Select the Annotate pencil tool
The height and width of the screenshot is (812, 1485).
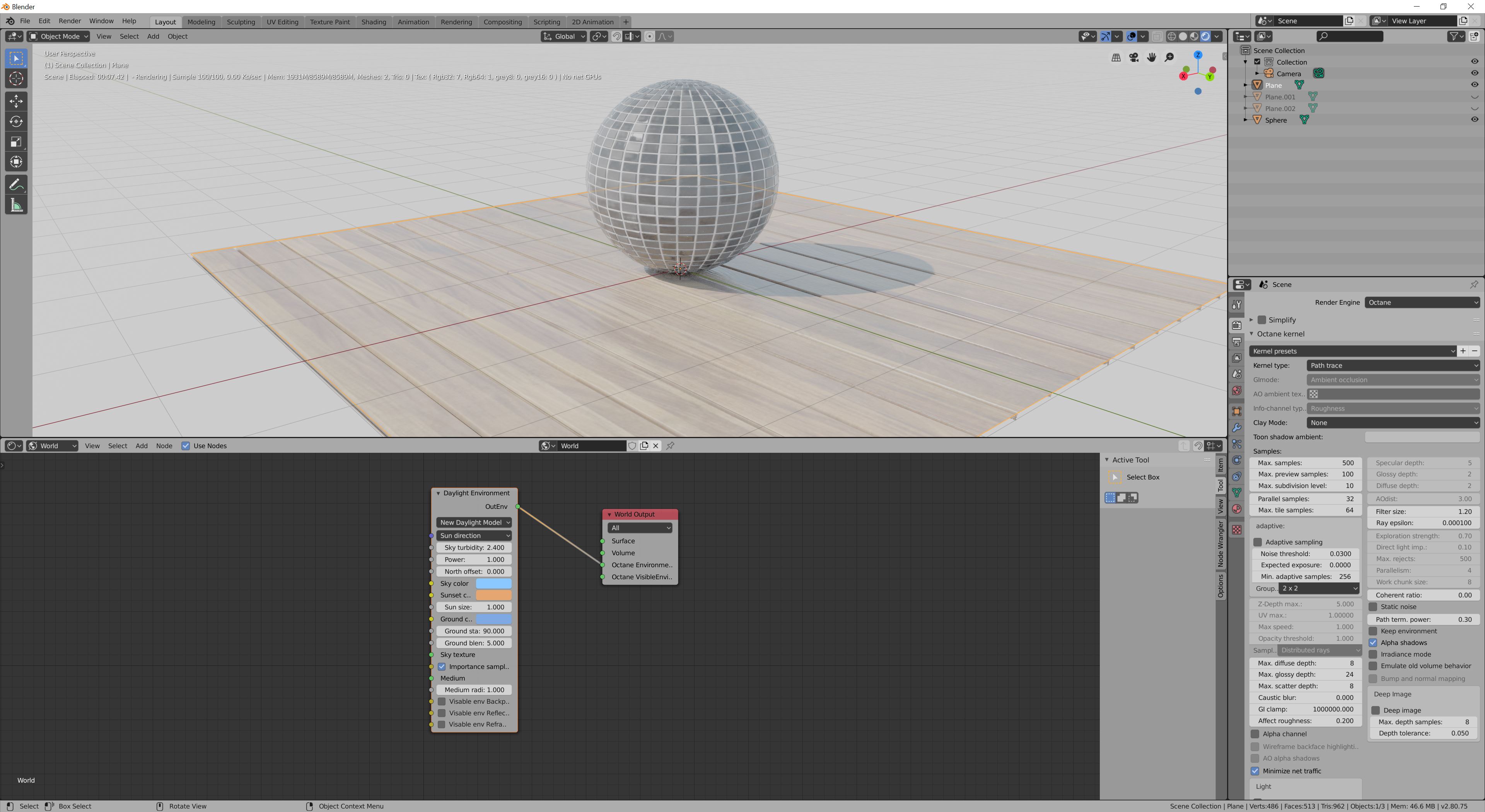tap(16, 185)
